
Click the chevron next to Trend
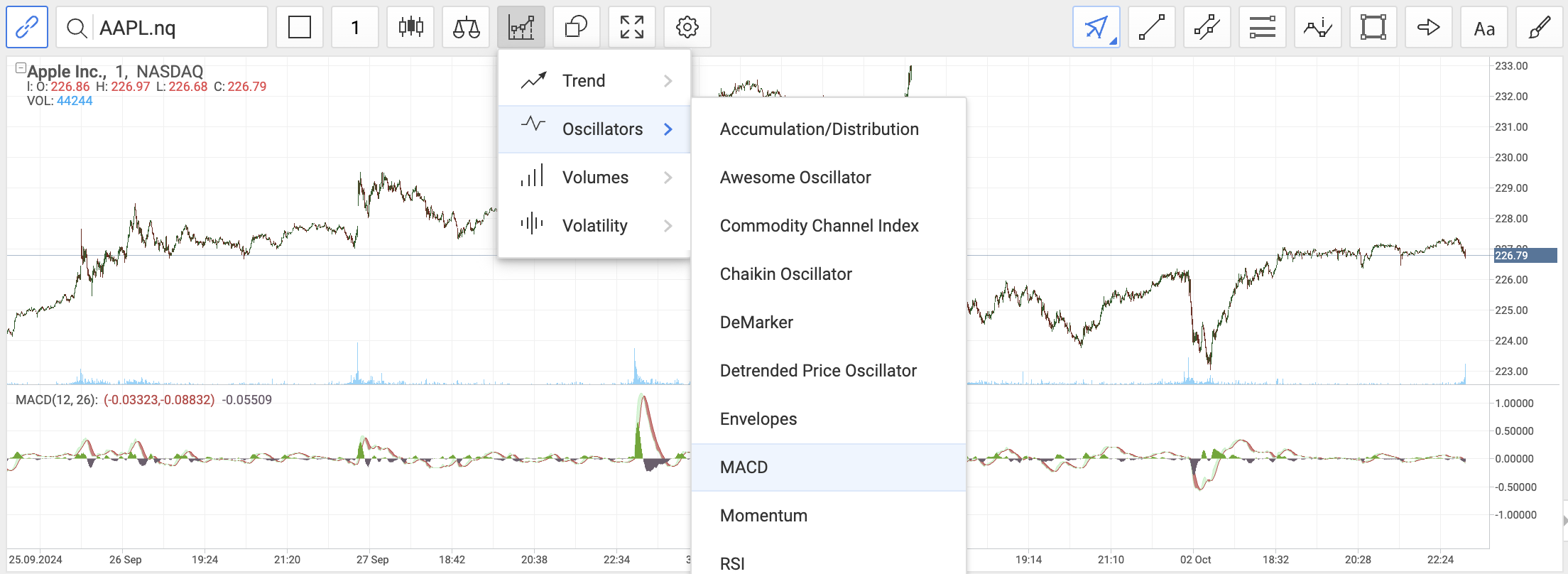point(668,81)
